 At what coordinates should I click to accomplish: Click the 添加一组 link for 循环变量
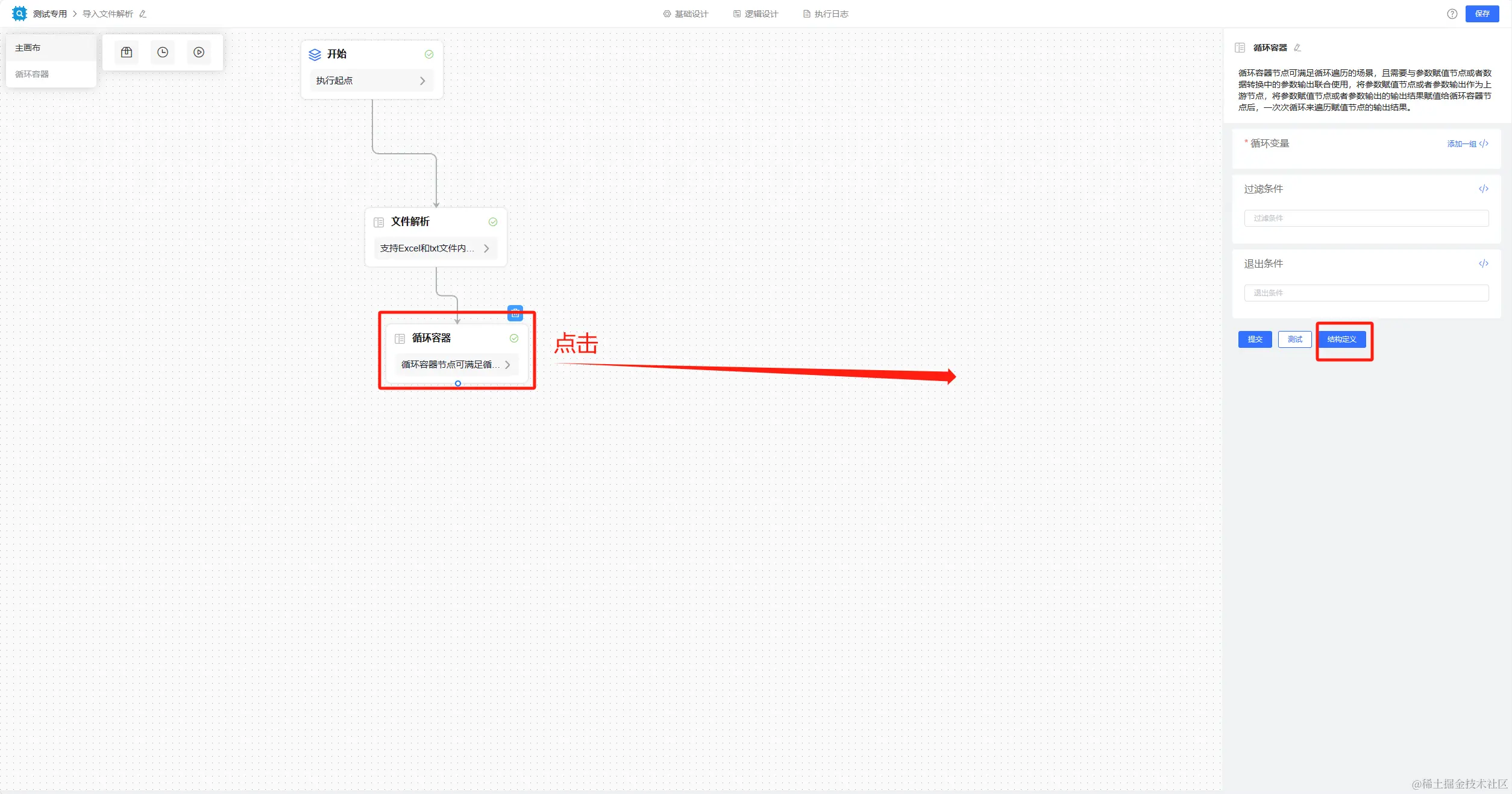click(1461, 144)
